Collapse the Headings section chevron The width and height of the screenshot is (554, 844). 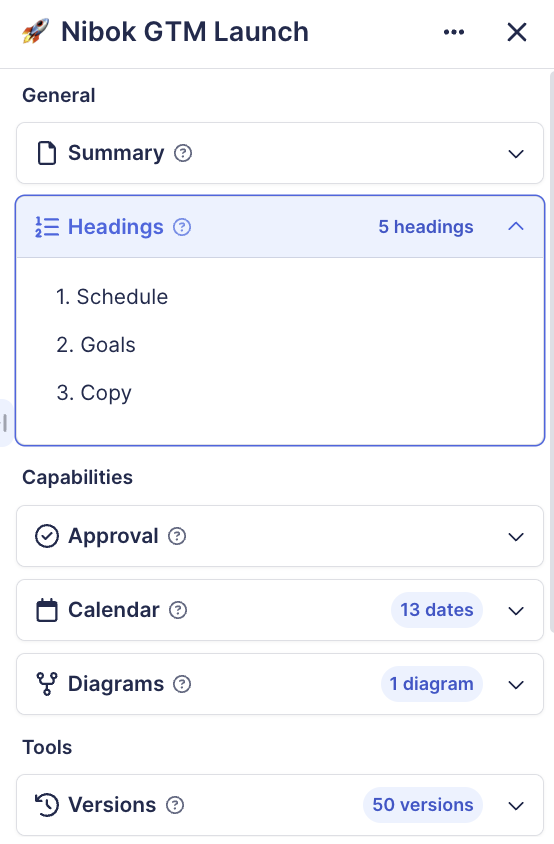click(516, 227)
